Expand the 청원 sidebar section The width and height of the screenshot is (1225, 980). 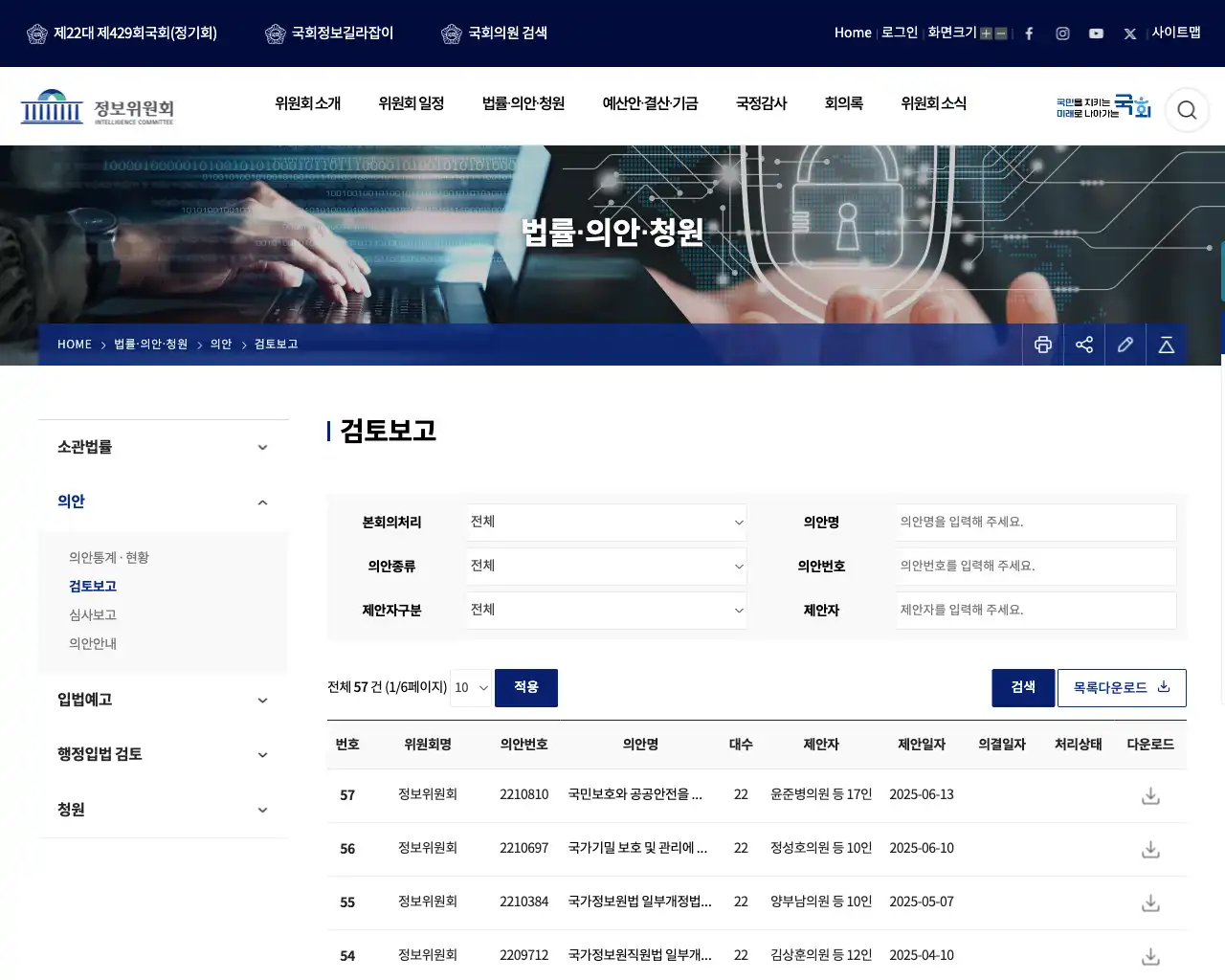[163, 810]
